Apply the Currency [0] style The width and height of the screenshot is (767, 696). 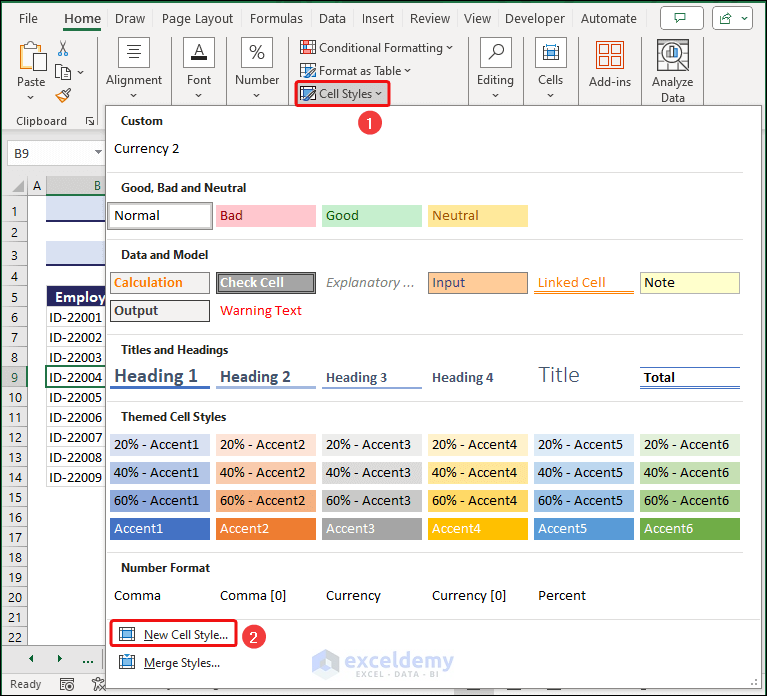pyautogui.click(x=469, y=596)
